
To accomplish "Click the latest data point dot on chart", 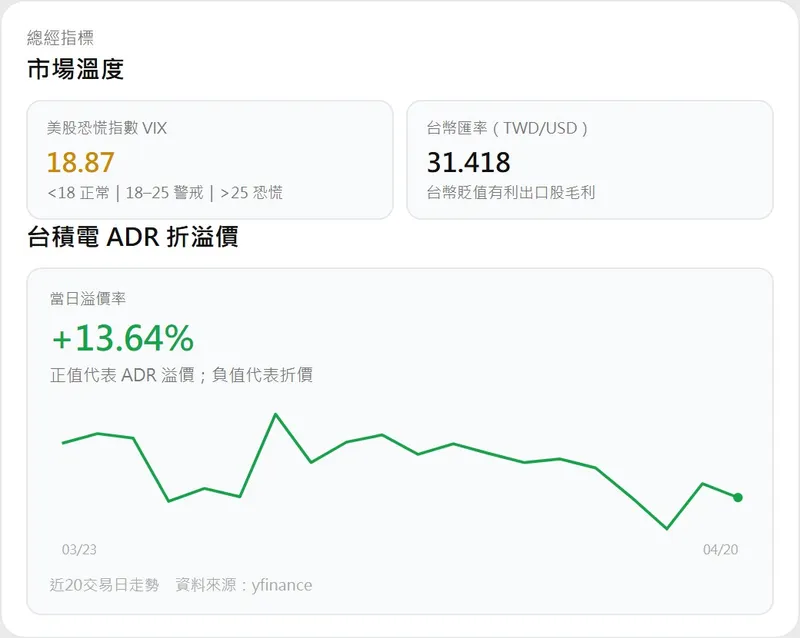I will [738, 497].
